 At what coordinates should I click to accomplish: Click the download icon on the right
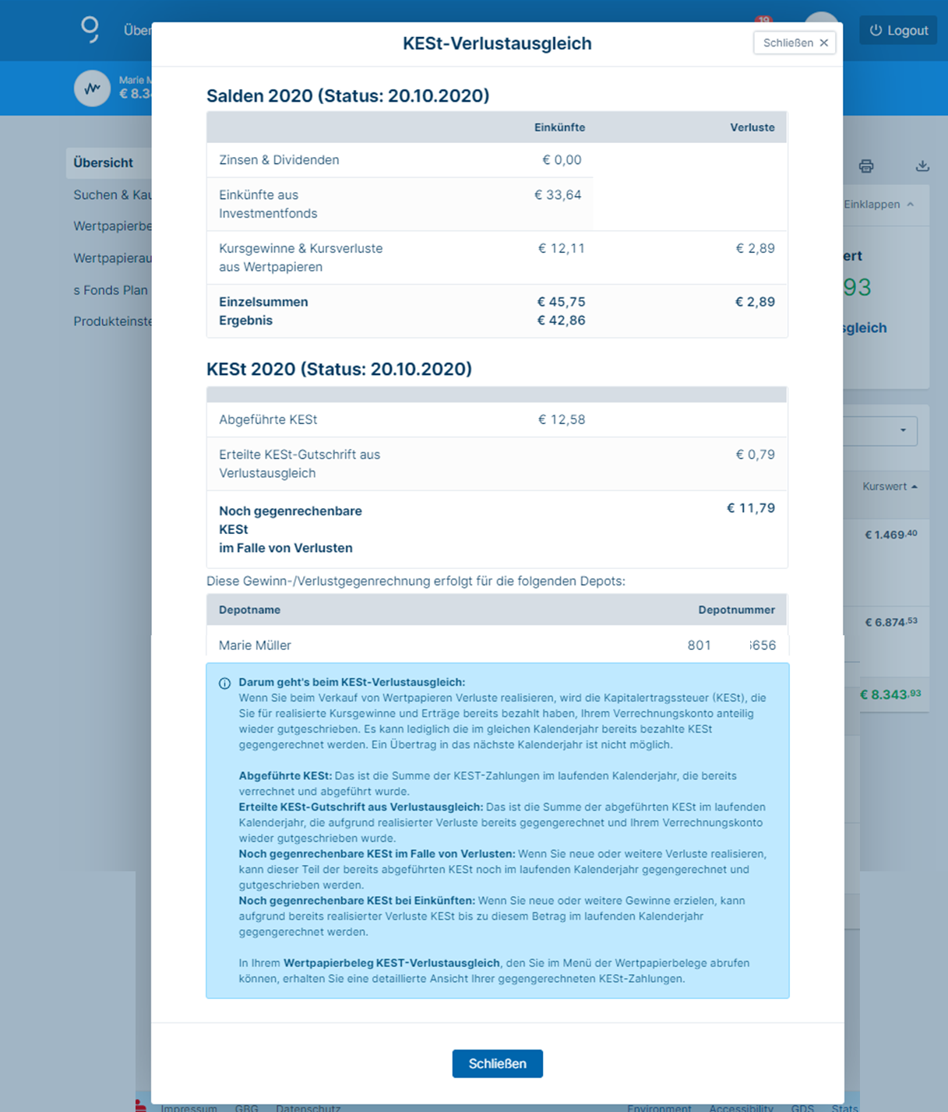[922, 166]
